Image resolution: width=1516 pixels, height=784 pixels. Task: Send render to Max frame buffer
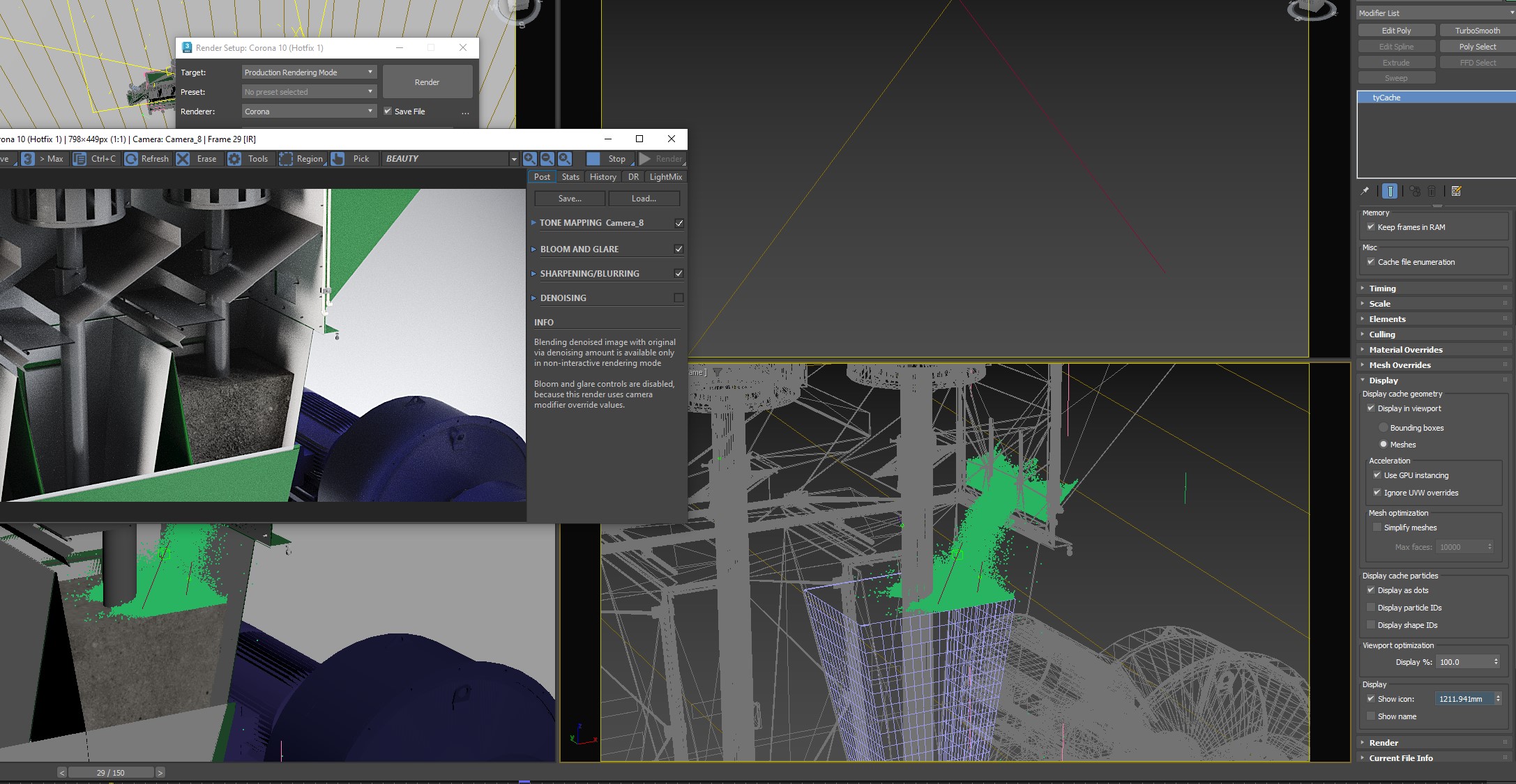point(43,159)
